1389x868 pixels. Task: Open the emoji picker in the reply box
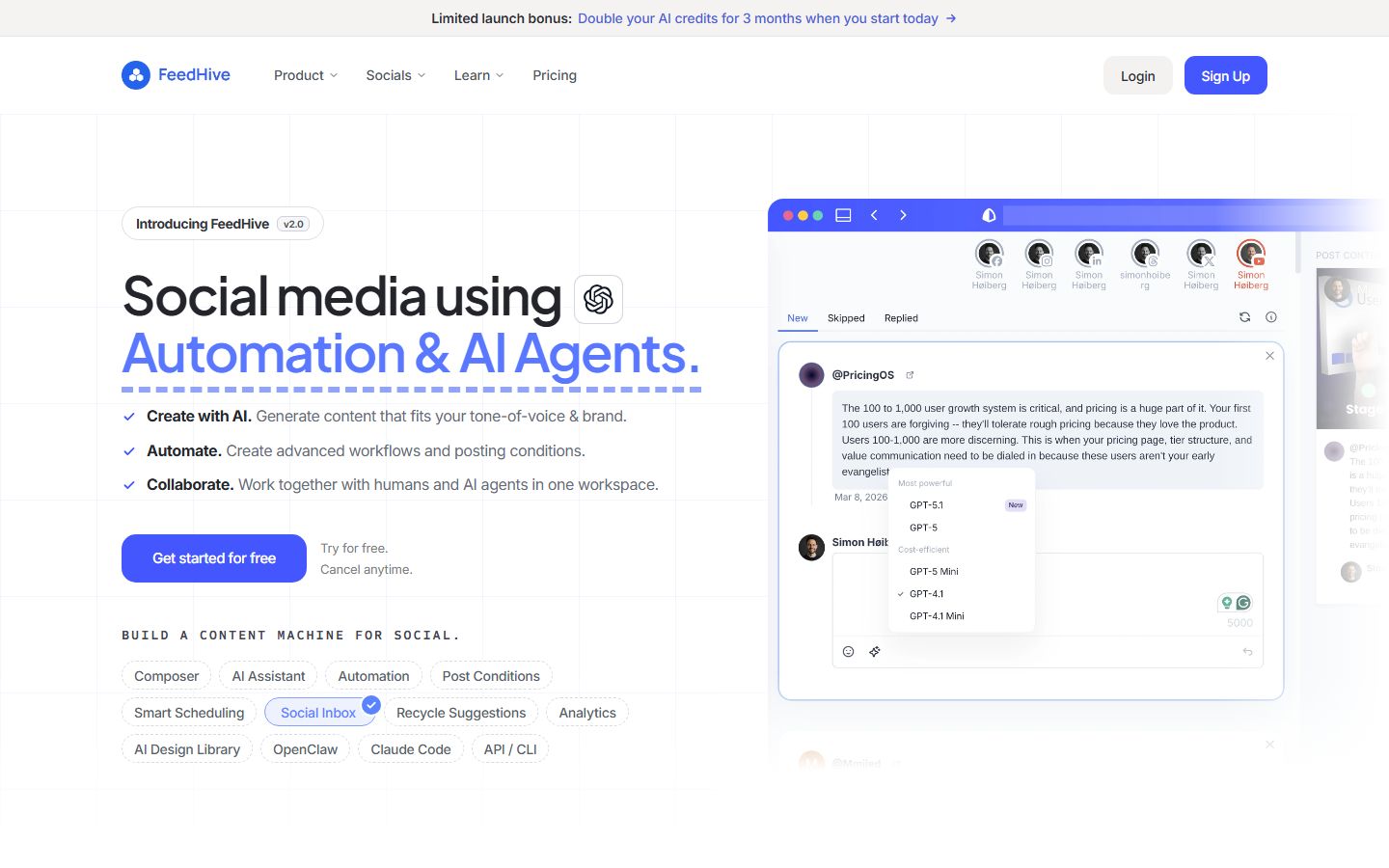[x=849, y=652]
